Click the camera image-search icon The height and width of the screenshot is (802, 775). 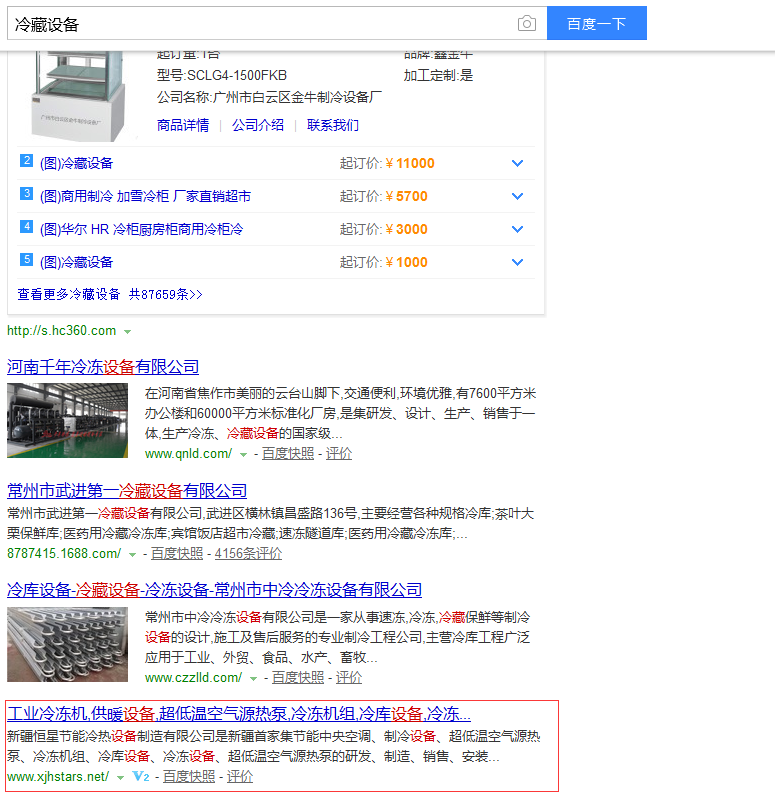point(526,24)
